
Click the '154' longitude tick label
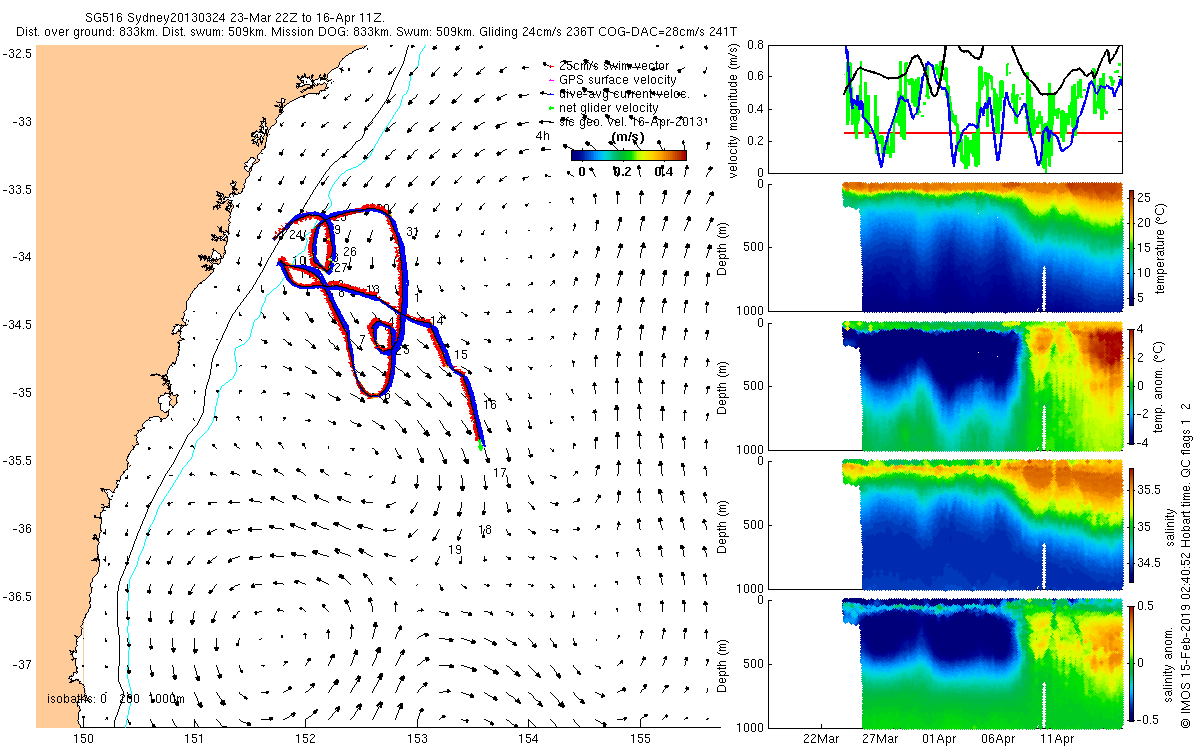pyautogui.click(x=529, y=739)
